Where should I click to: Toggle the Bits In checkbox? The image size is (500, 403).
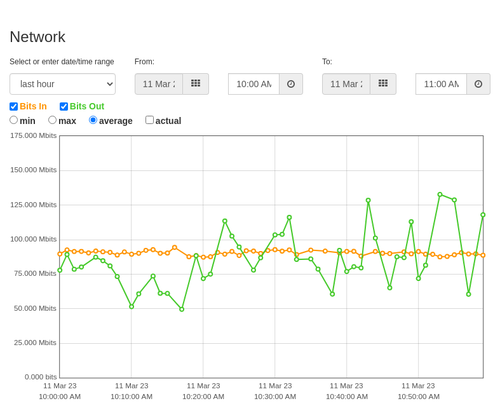pyautogui.click(x=14, y=106)
